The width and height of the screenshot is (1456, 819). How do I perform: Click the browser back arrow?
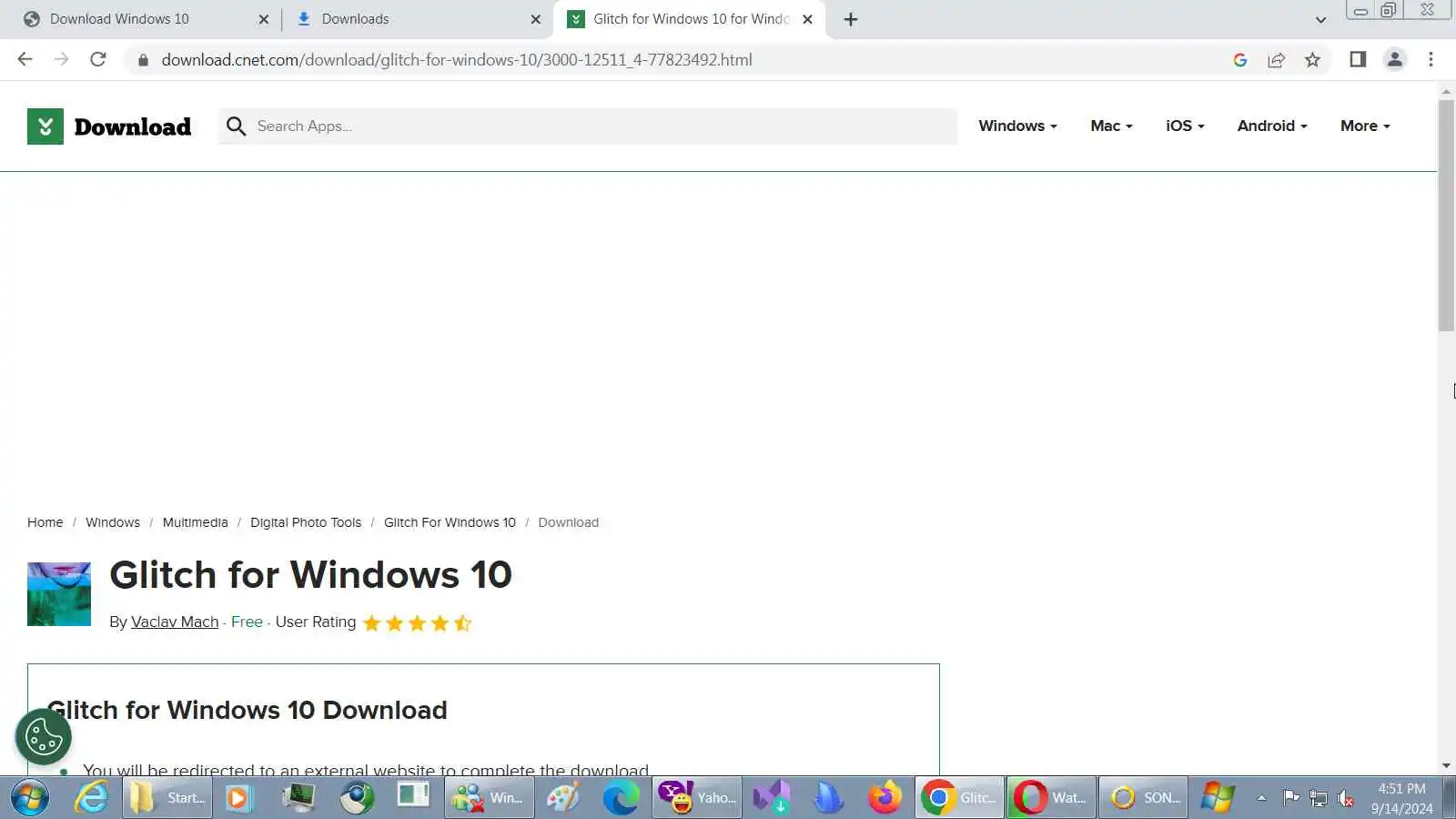25,59
